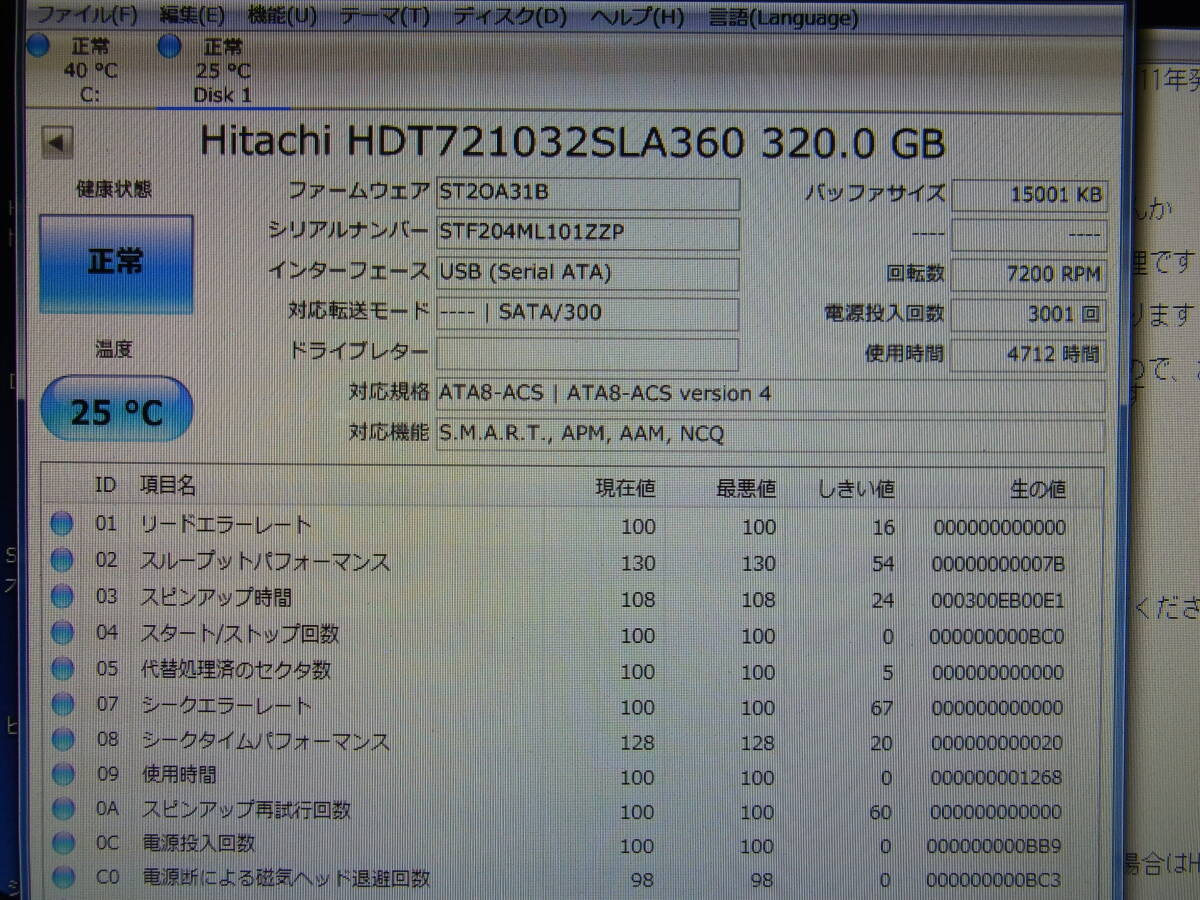The height and width of the screenshot is (900, 1200).
Task: Click the 健康状態 label
Action: click(x=114, y=189)
